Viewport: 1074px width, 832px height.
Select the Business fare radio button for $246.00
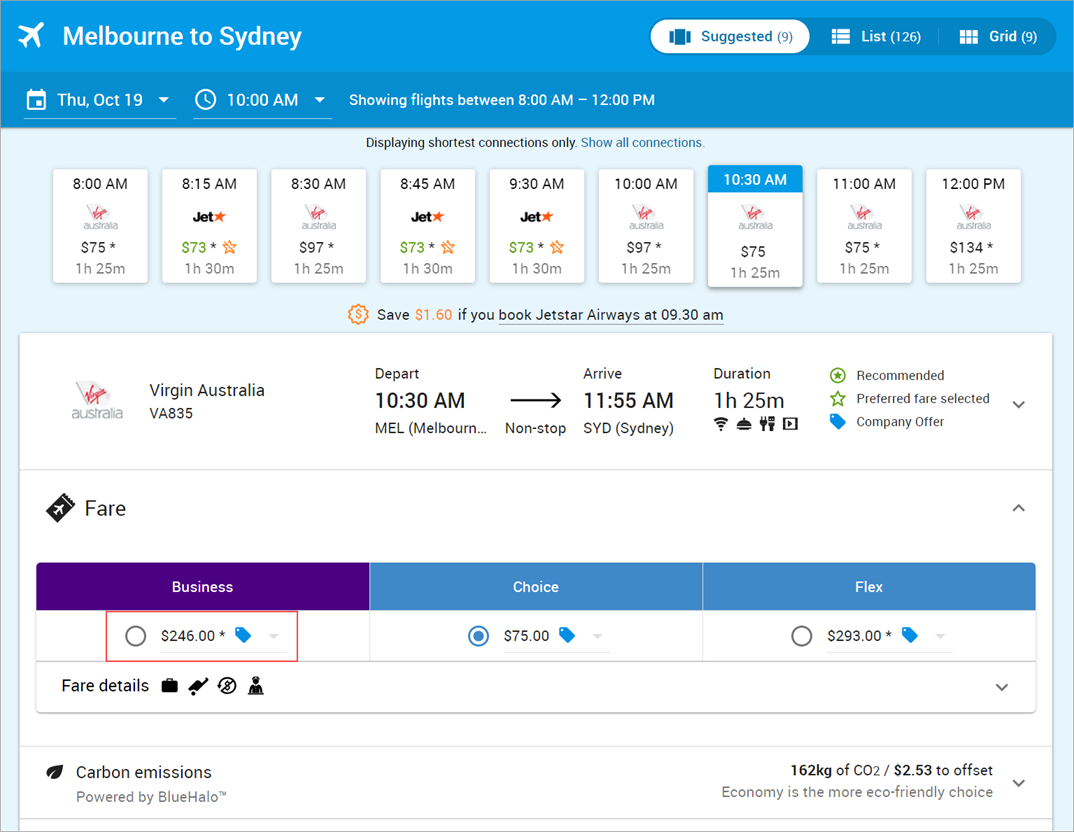(x=136, y=635)
